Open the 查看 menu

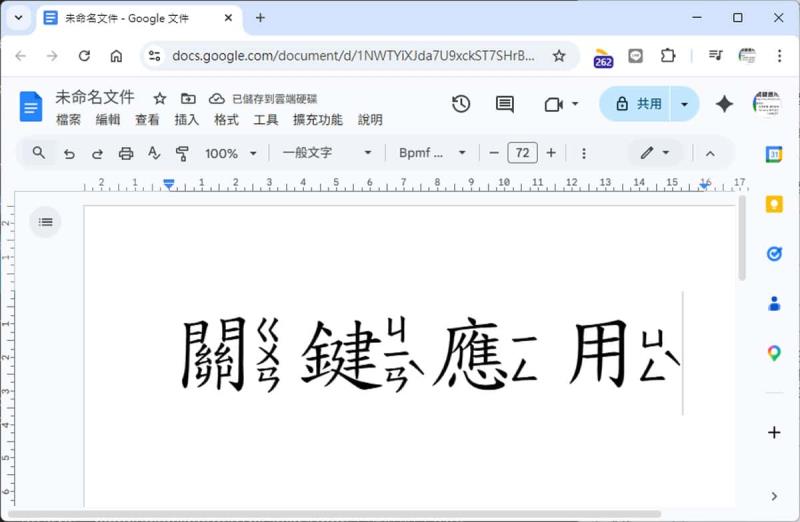click(x=147, y=120)
